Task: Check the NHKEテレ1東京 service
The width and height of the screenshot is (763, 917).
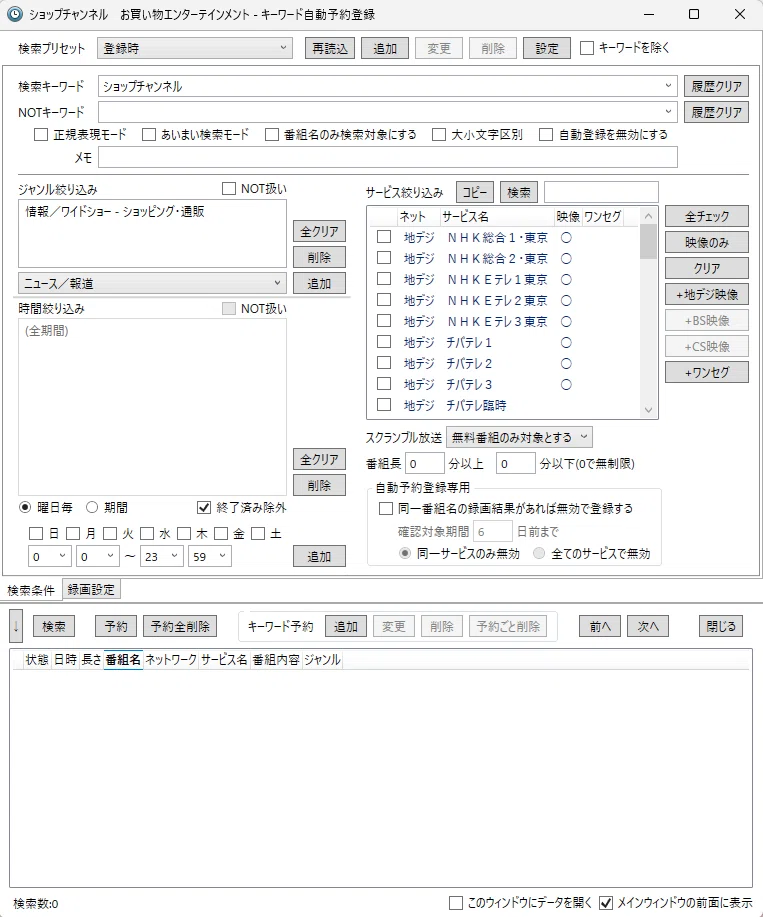Action: (384, 279)
